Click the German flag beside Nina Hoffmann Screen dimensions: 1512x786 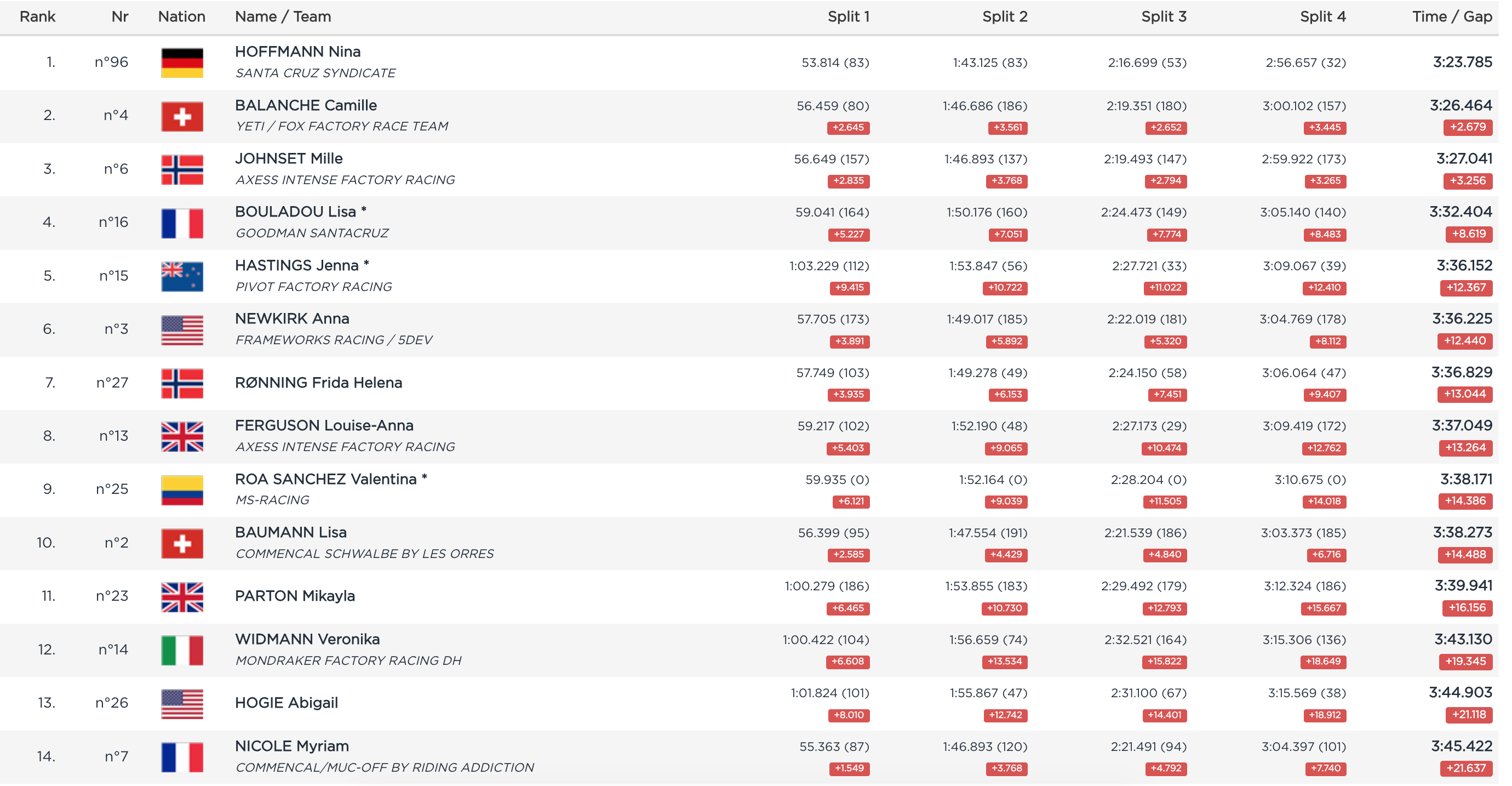[182, 62]
